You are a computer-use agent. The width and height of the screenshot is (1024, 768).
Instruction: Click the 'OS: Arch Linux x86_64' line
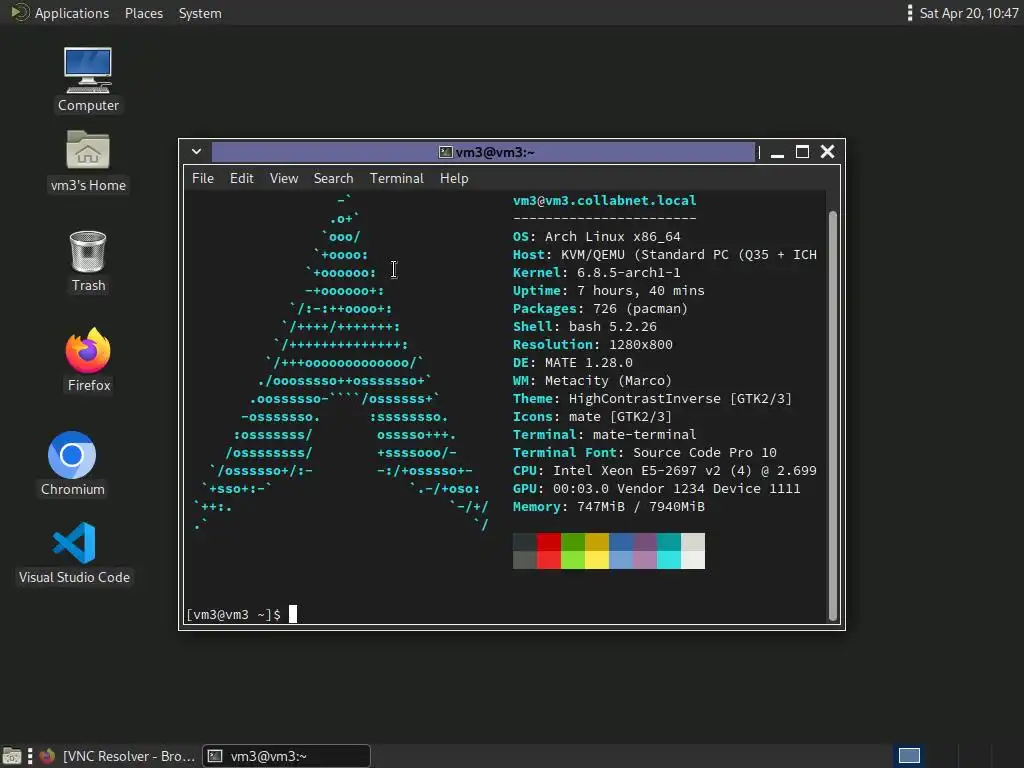[596, 236]
